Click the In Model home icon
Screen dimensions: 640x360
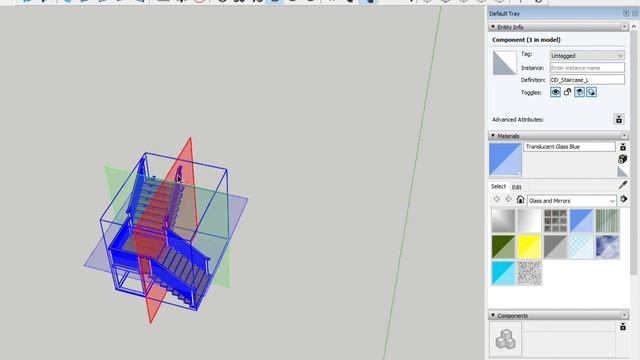[x=520, y=199]
